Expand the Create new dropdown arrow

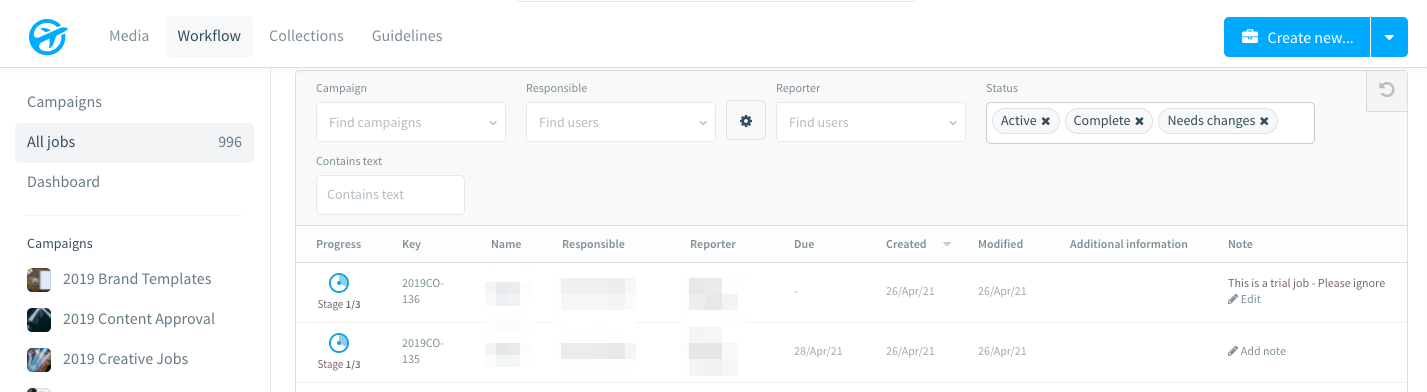(1389, 38)
